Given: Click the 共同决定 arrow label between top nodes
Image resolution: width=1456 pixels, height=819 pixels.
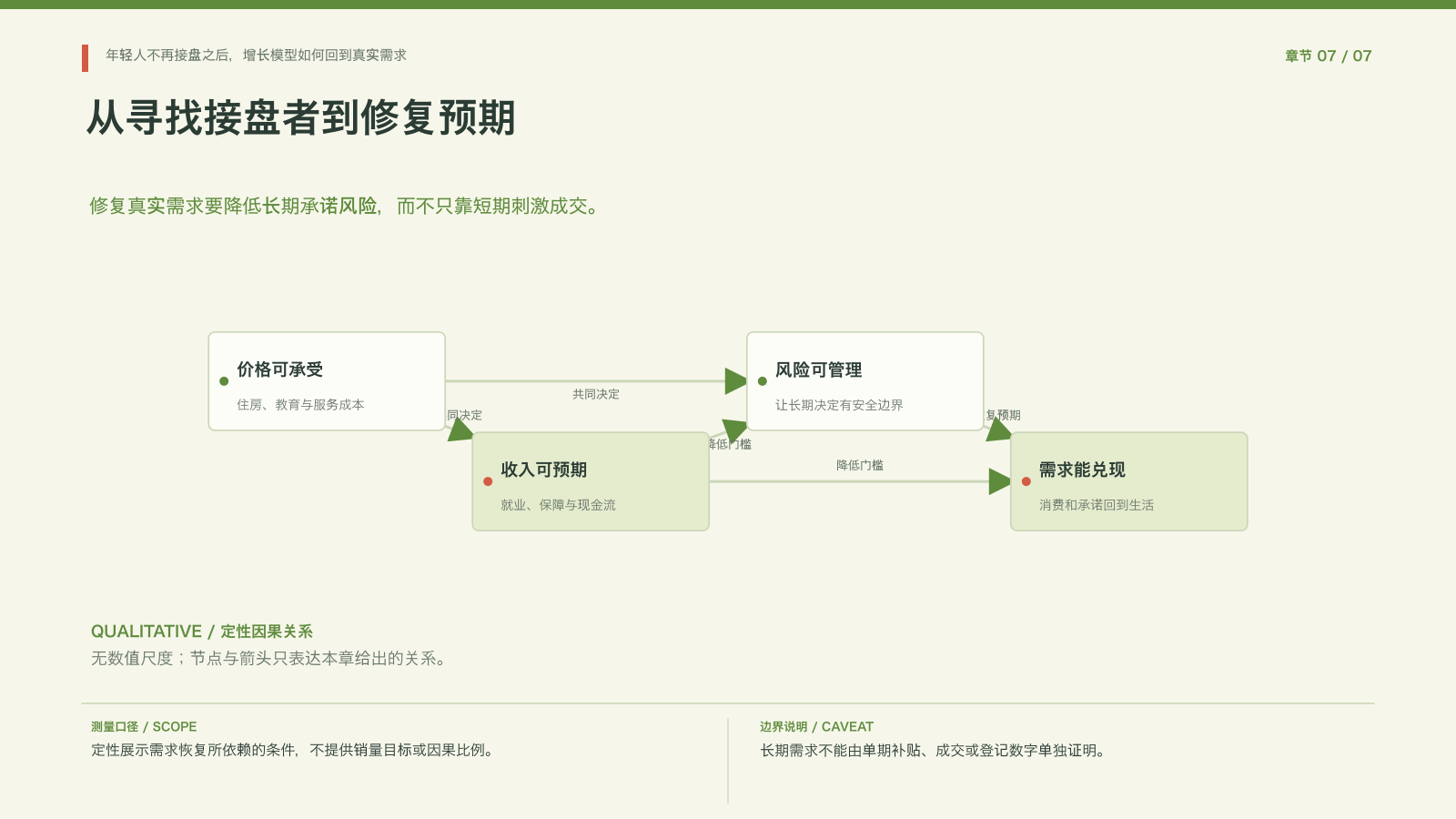Looking at the screenshot, I should [596, 394].
